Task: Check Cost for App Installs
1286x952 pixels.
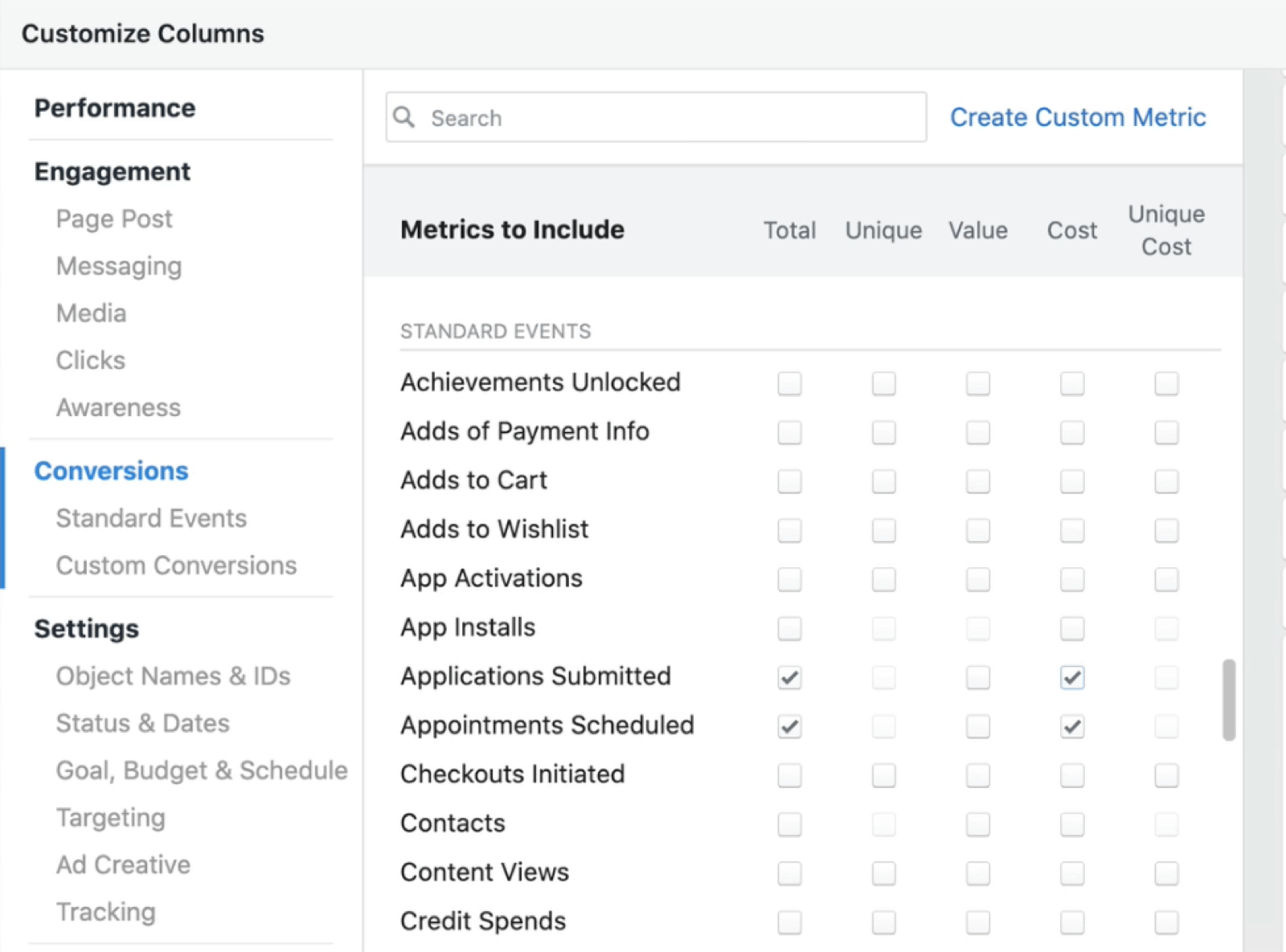Action: [x=1071, y=628]
